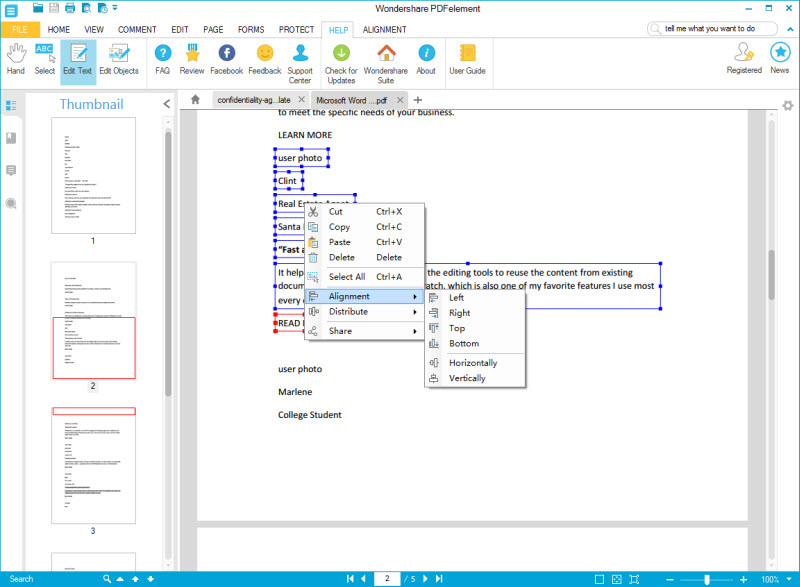This screenshot has width=800, height=587.
Task: Switch to the HOME tab
Action: 59,30
